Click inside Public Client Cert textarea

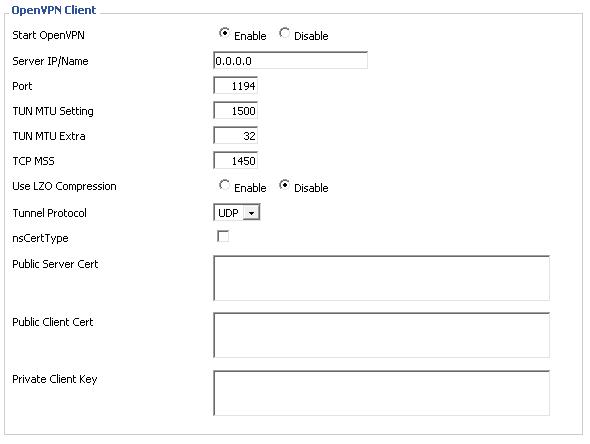coord(381,335)
